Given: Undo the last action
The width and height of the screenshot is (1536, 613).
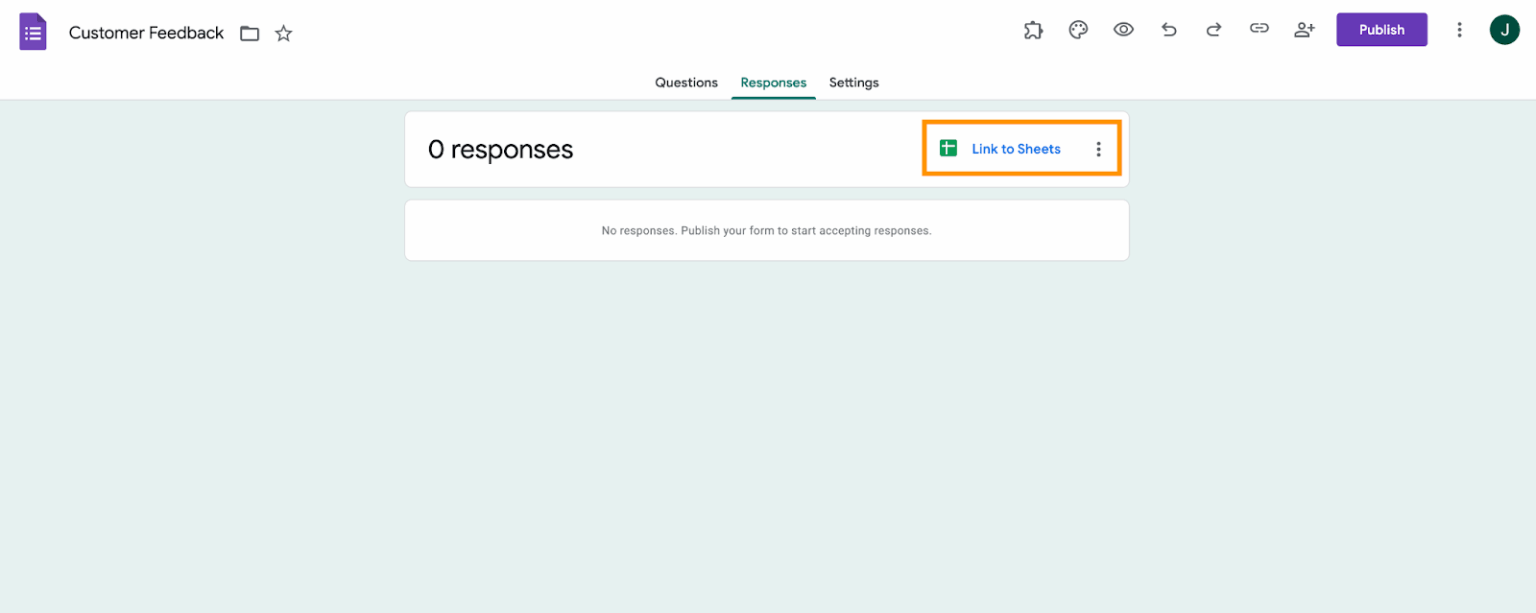Looking at the screenshot, I should pyautogui.click(x=1168, y=30).
